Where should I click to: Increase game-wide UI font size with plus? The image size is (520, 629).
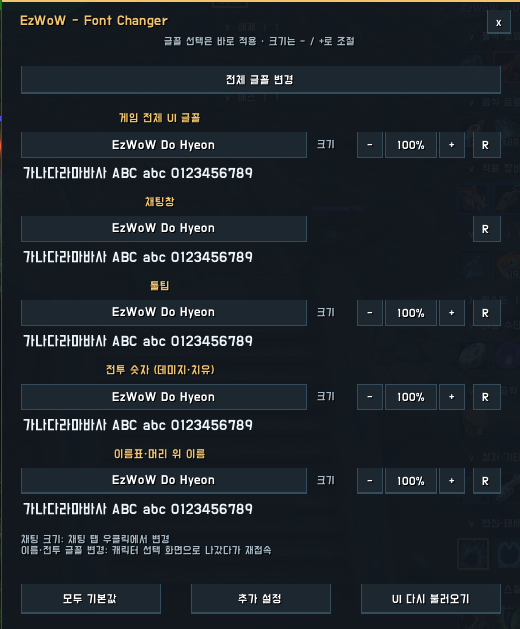pyautogui.click(x=452, y=145)
